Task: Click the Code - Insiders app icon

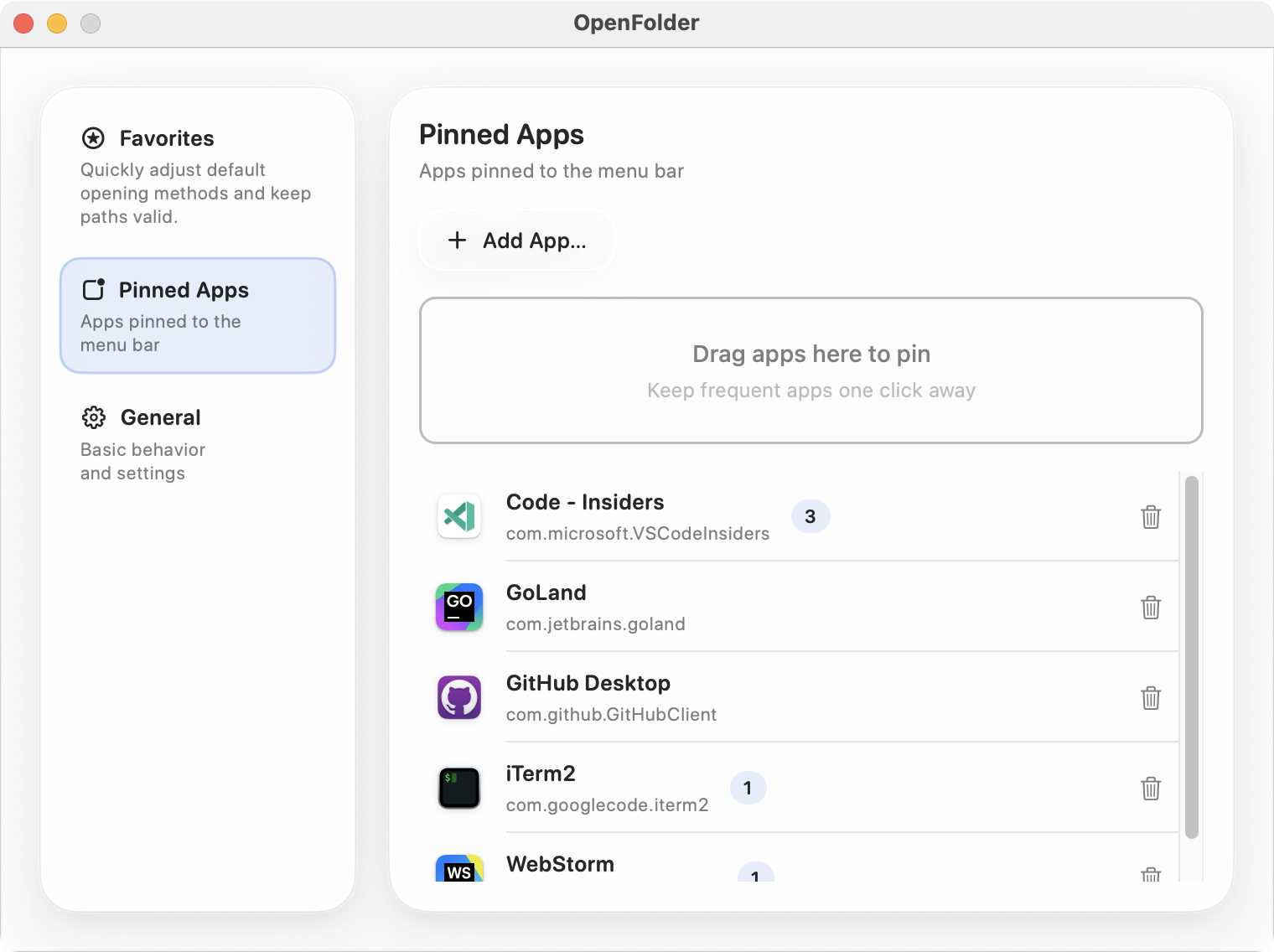Action: pyautogui.click(x=458, y=517)
